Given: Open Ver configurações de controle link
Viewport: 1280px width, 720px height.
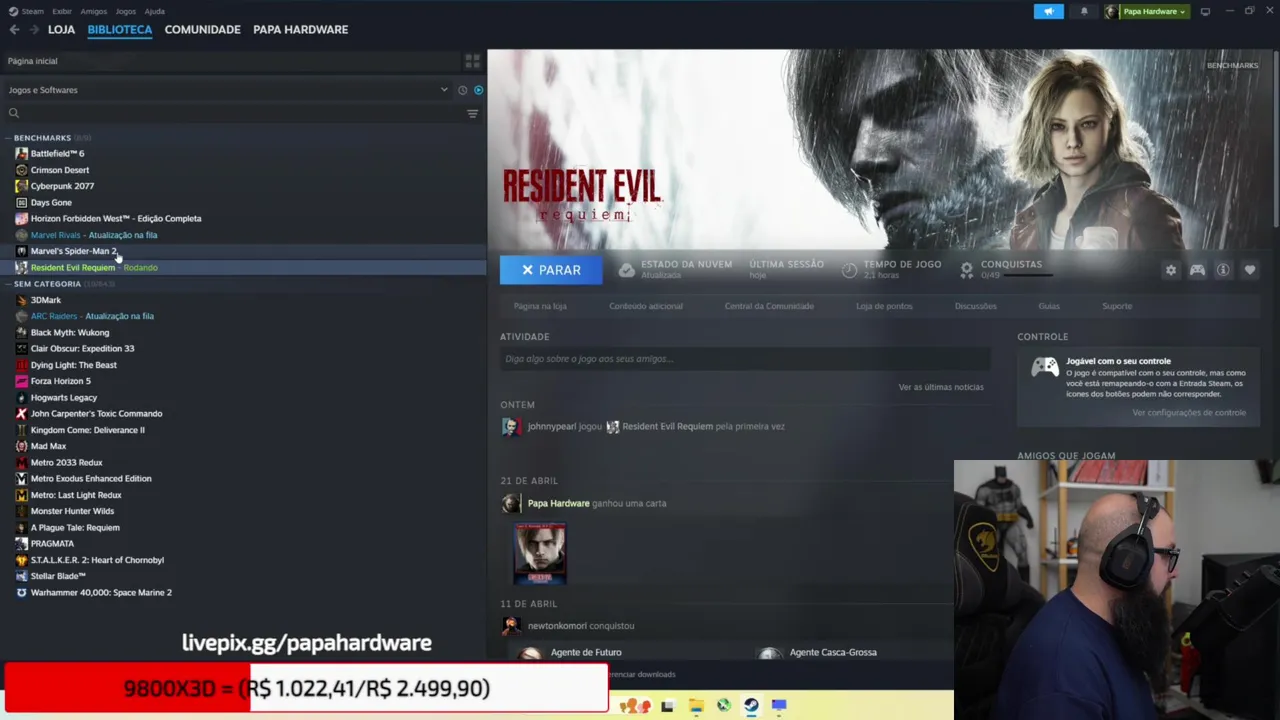Looking at the screenshot, I should tap(1189, 413).
